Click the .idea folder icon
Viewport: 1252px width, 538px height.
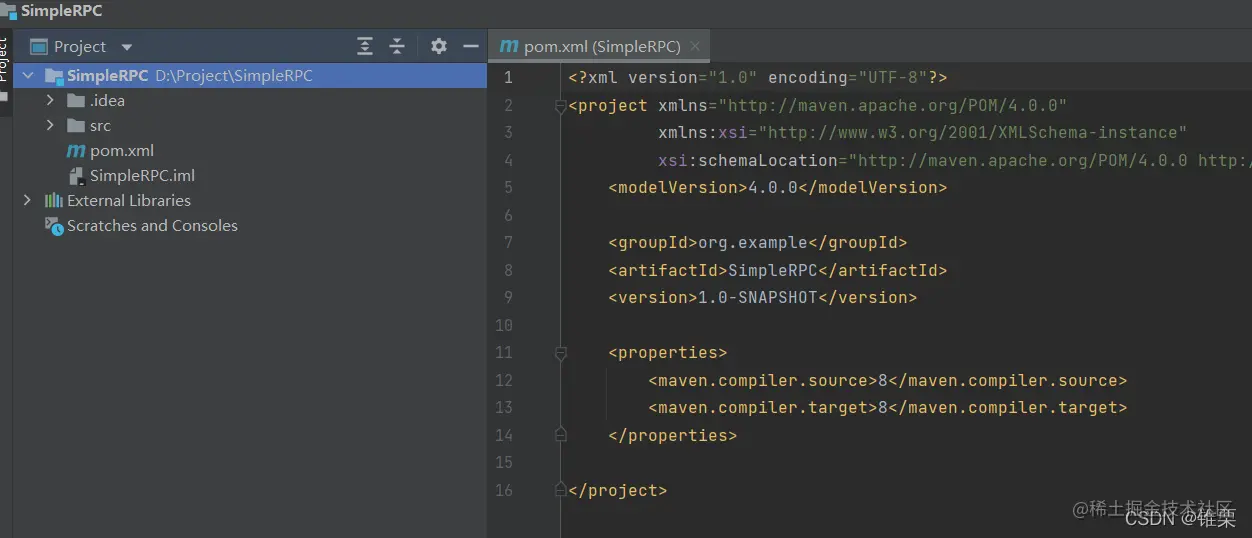pos(76,100)
